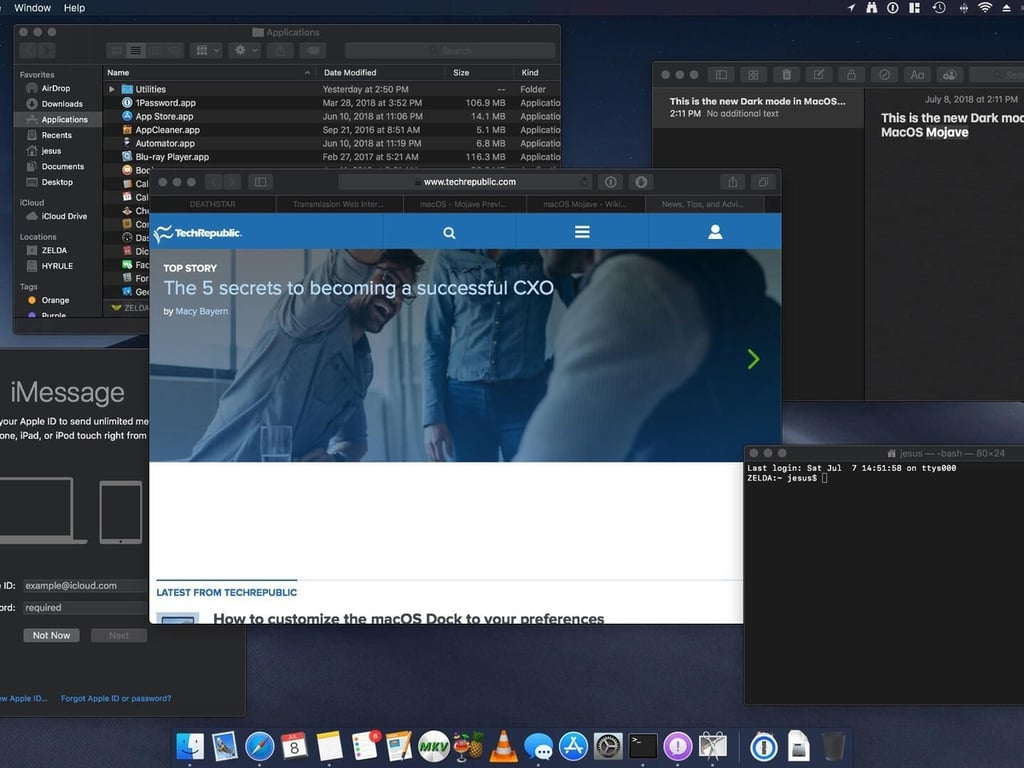Select Blu-ray Player.app row in Finder
The height and width of the screenshot is (768, 1024).
[x=332, y=157]
